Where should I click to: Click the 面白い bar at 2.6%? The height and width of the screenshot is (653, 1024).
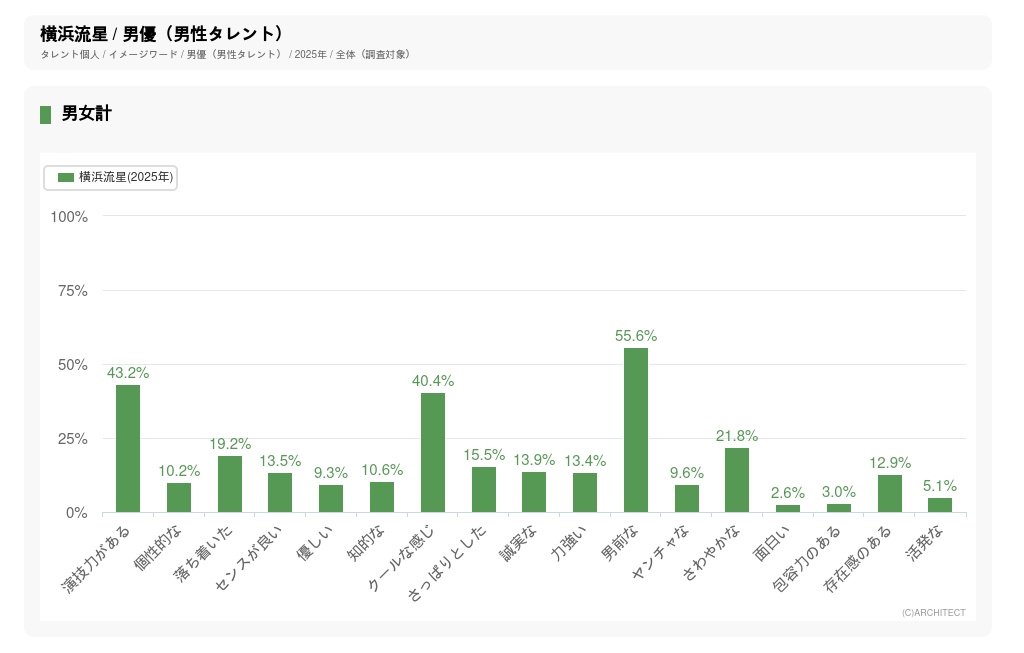click(788, 508)
